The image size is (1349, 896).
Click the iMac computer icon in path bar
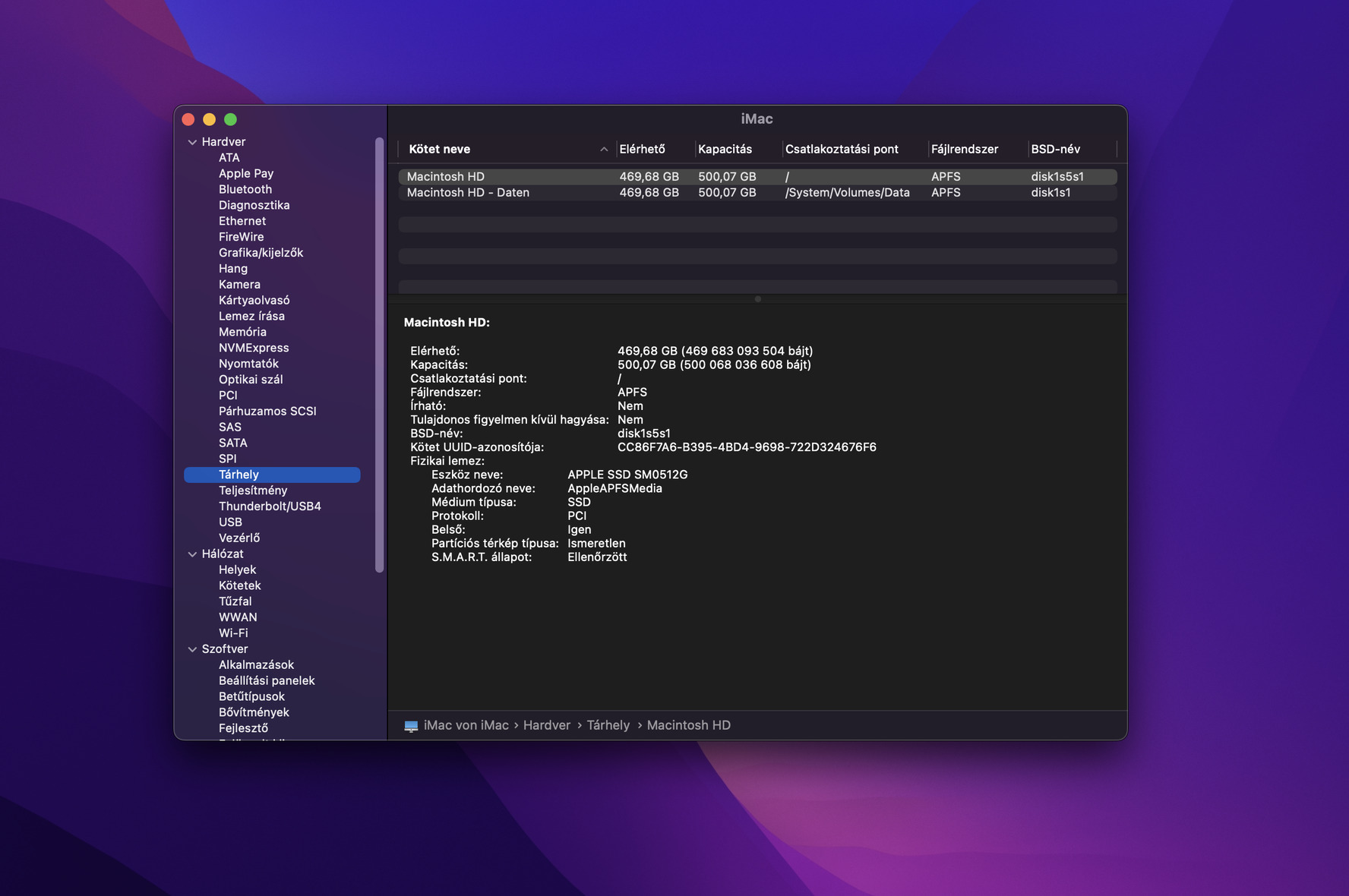(411, 726)
